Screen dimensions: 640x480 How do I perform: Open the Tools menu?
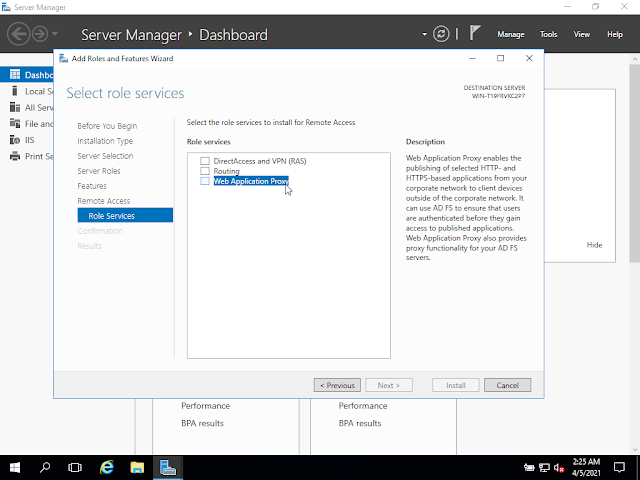coord(548,34)
